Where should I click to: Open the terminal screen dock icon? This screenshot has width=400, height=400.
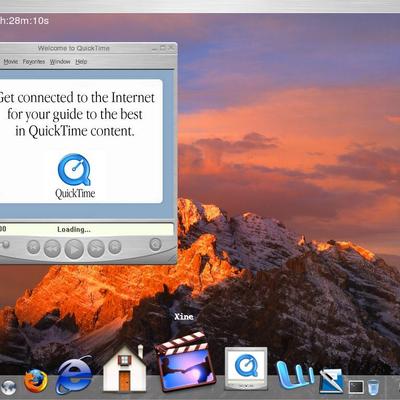click(x=356, y=387)
